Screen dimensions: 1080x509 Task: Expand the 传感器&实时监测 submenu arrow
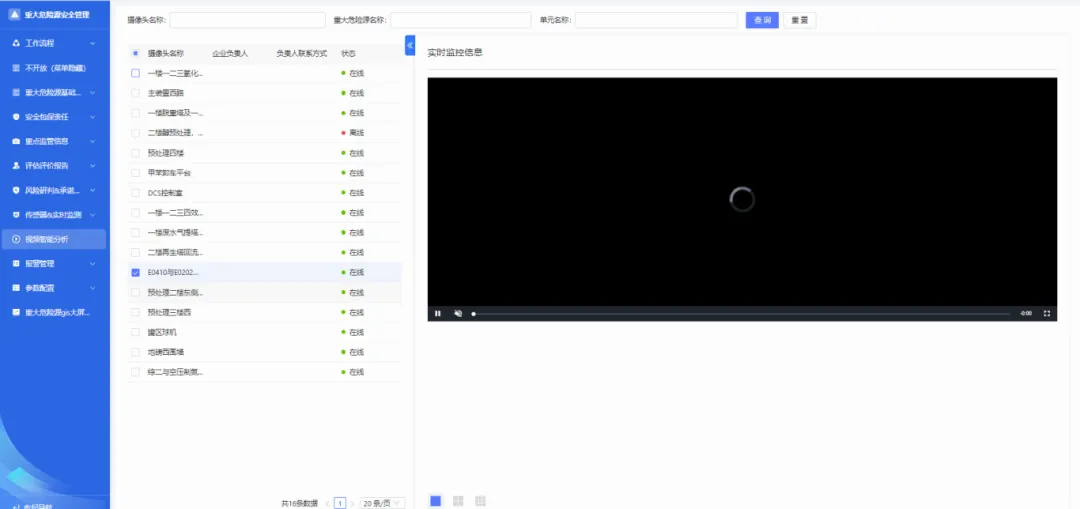point(92,215)
